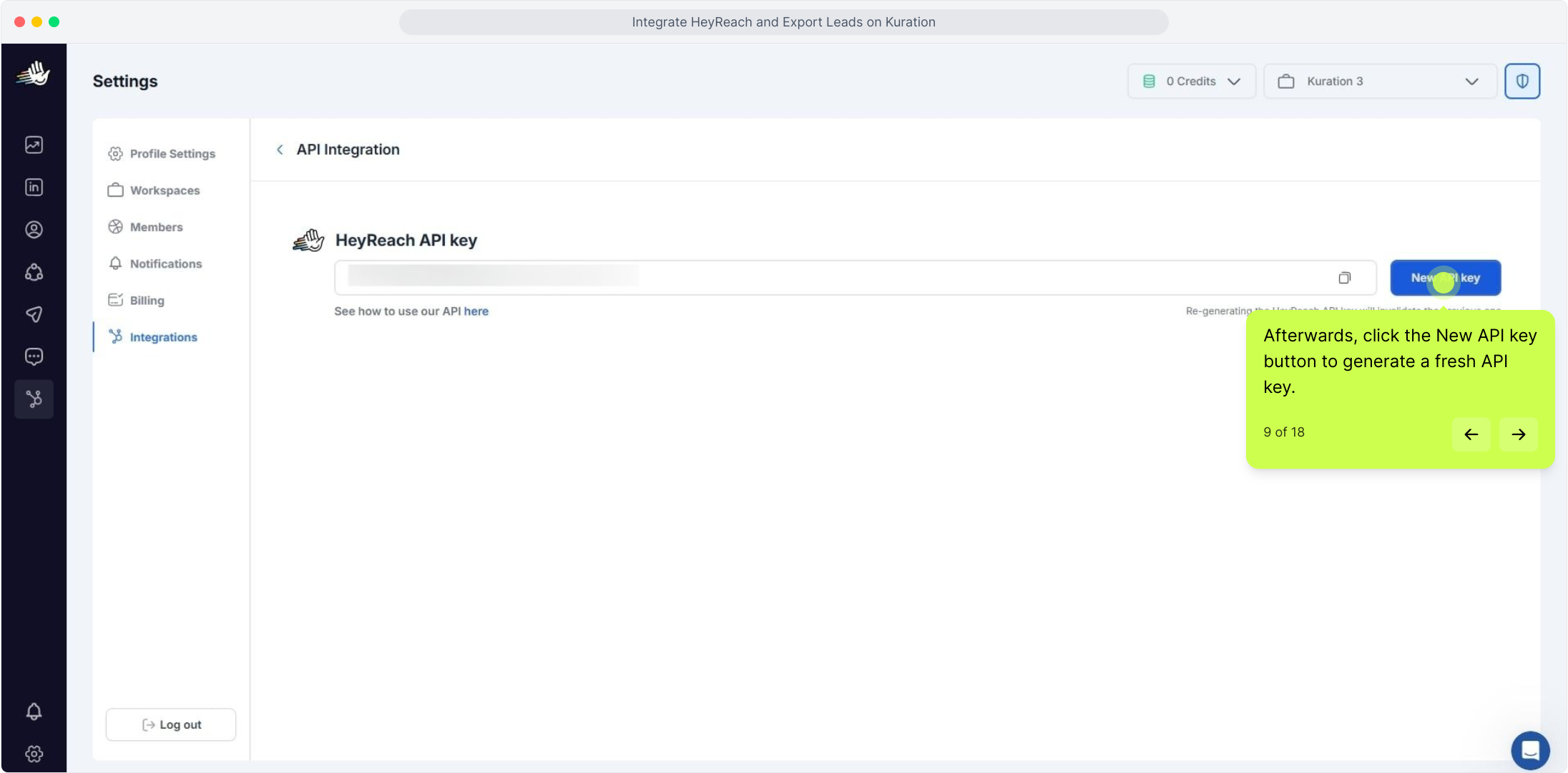
Task: Click the 'API Integration' heading text
Action: tap(348, 150)
